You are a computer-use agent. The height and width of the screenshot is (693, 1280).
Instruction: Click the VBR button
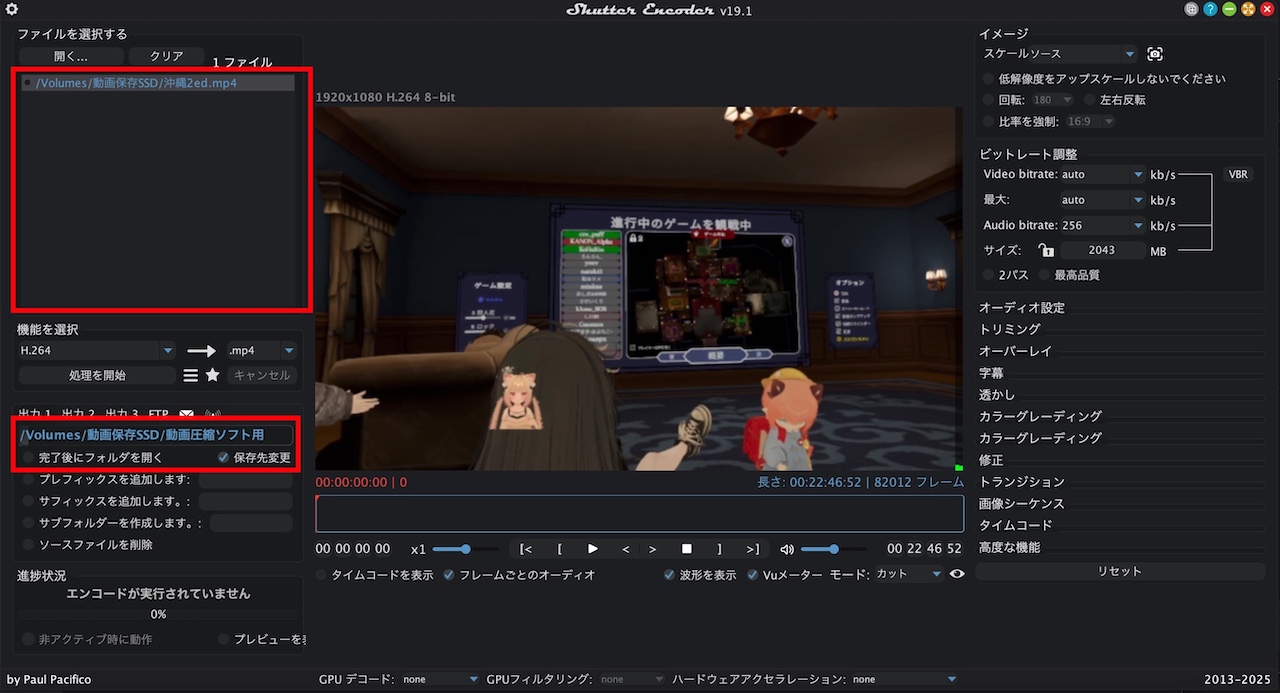pos(1238,175)
